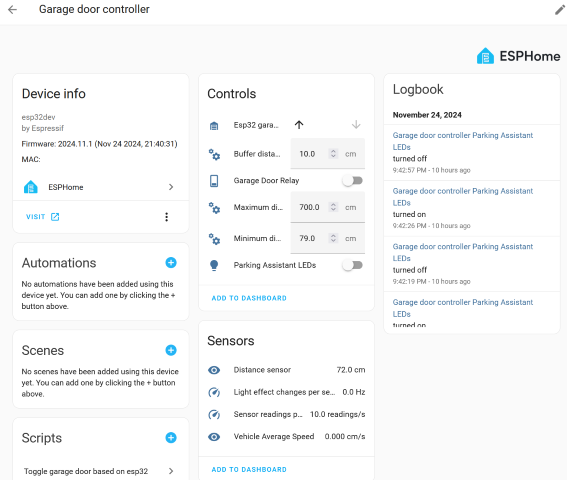The width and height of the screenshot is (567, 480).
Task: Add a new scene with plus icon
Action: point(171,350)
